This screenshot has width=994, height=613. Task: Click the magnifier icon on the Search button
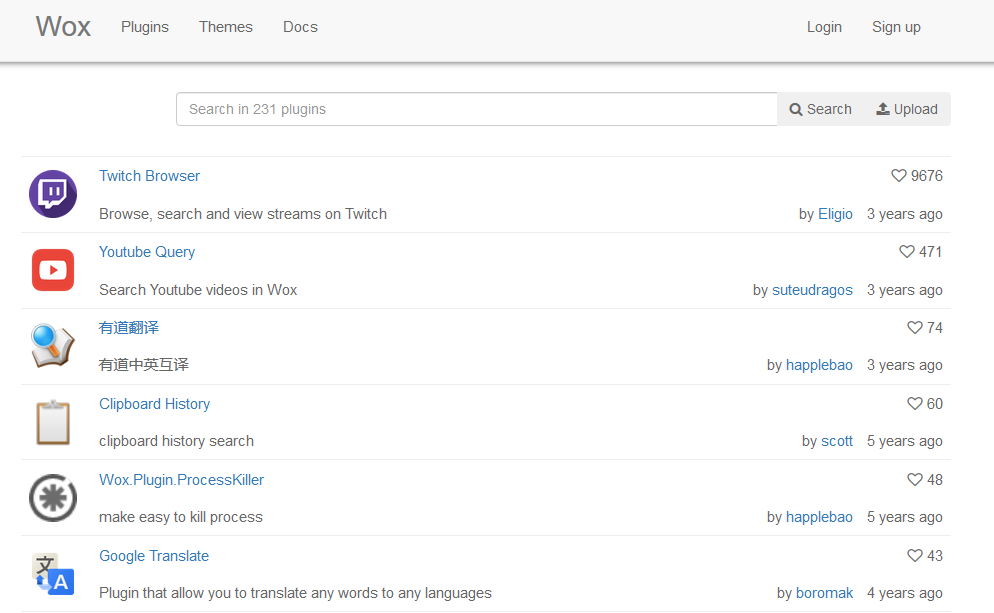tap(796, 108)
